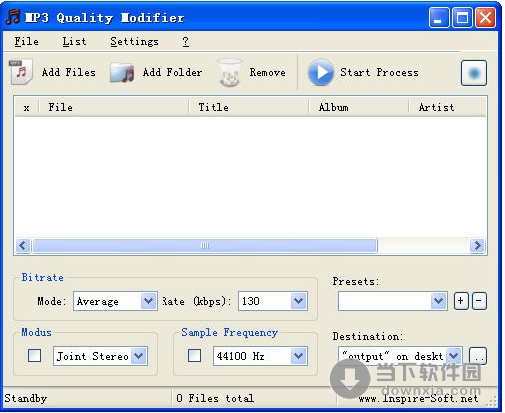The image size is (505, 413).
Task: Tick the Modus checkbox
Action: [35, 355]
